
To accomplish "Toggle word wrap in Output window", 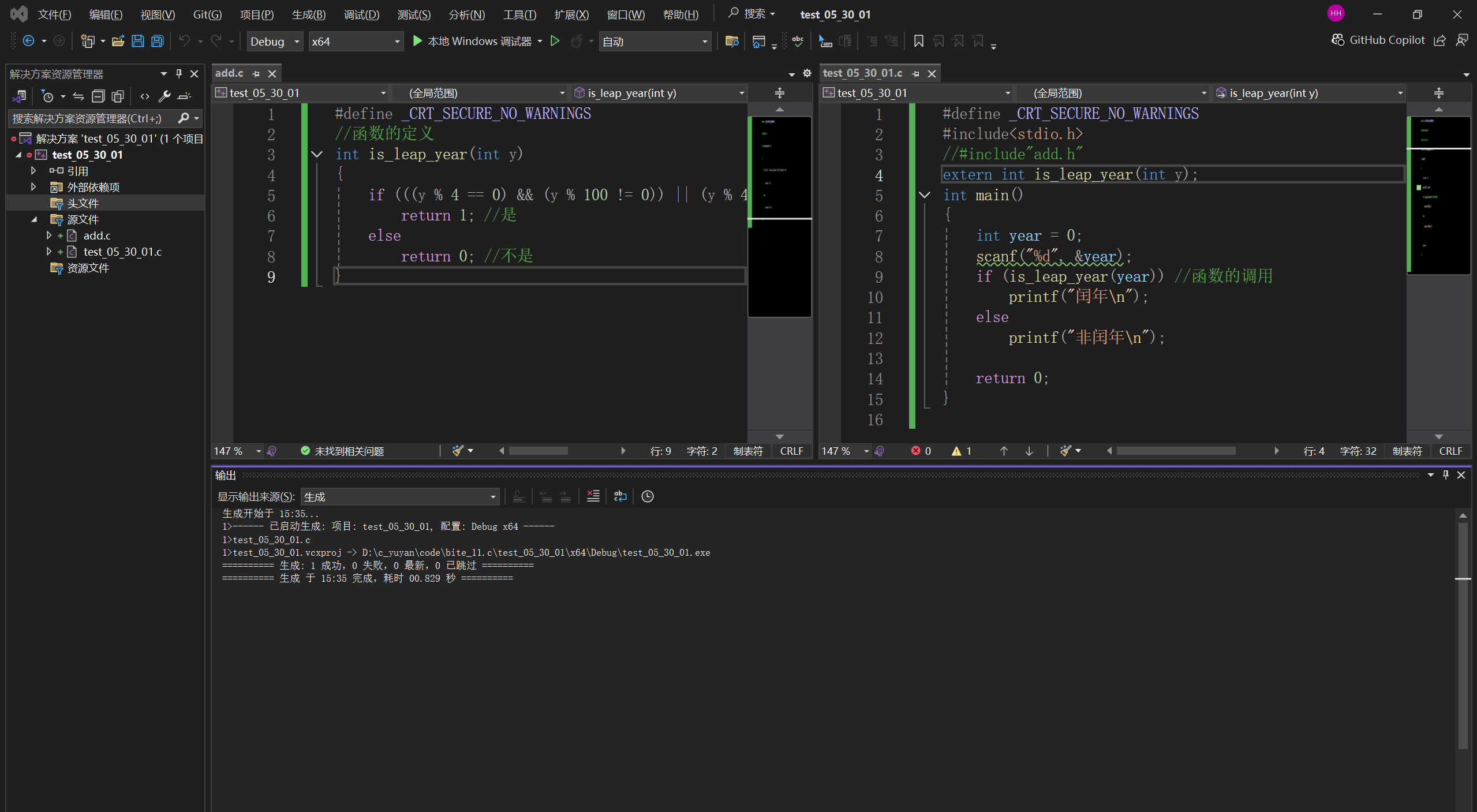I will click(x=620, y=496).
